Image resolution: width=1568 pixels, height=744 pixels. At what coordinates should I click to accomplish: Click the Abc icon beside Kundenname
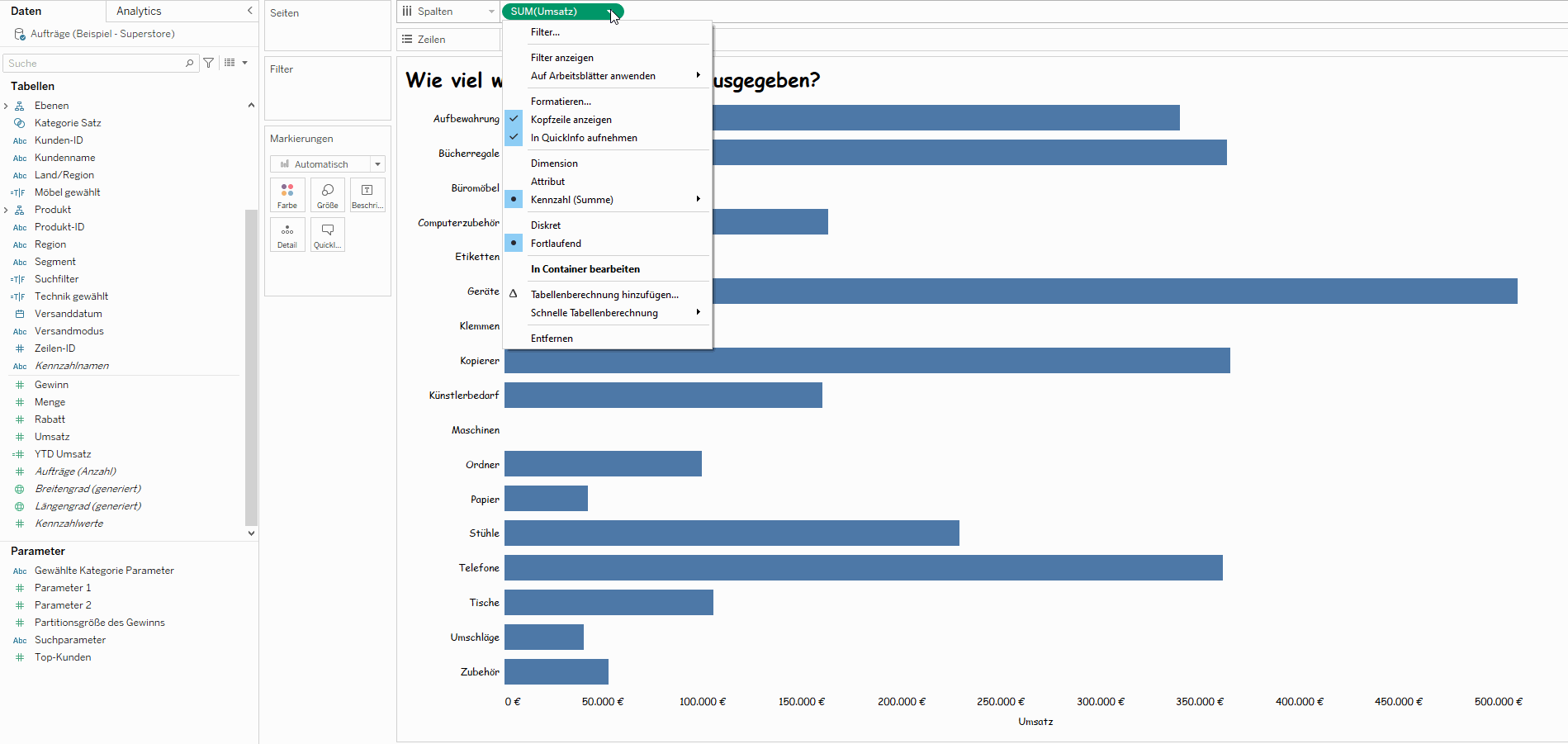20,158
